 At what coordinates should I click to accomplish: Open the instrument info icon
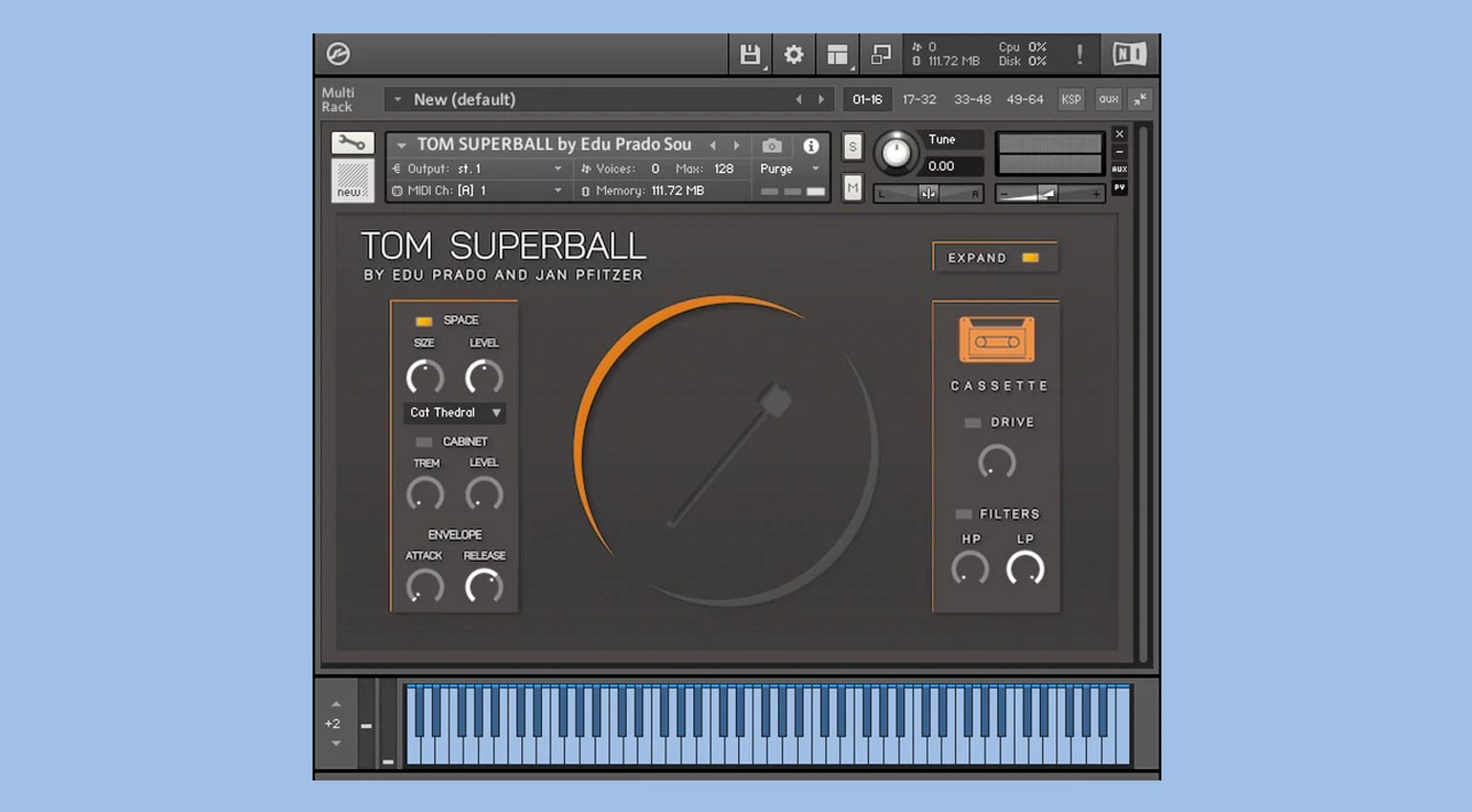(x=811, y=145)
